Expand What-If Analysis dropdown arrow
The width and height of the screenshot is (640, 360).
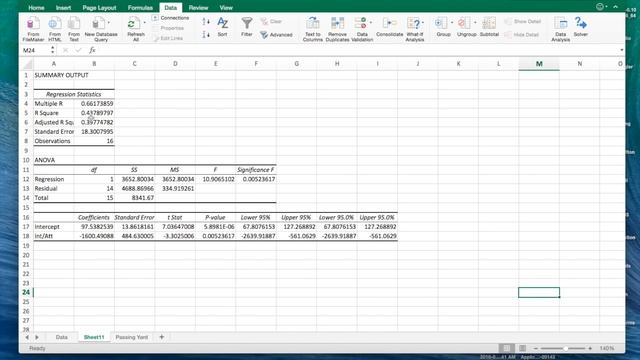423,23
